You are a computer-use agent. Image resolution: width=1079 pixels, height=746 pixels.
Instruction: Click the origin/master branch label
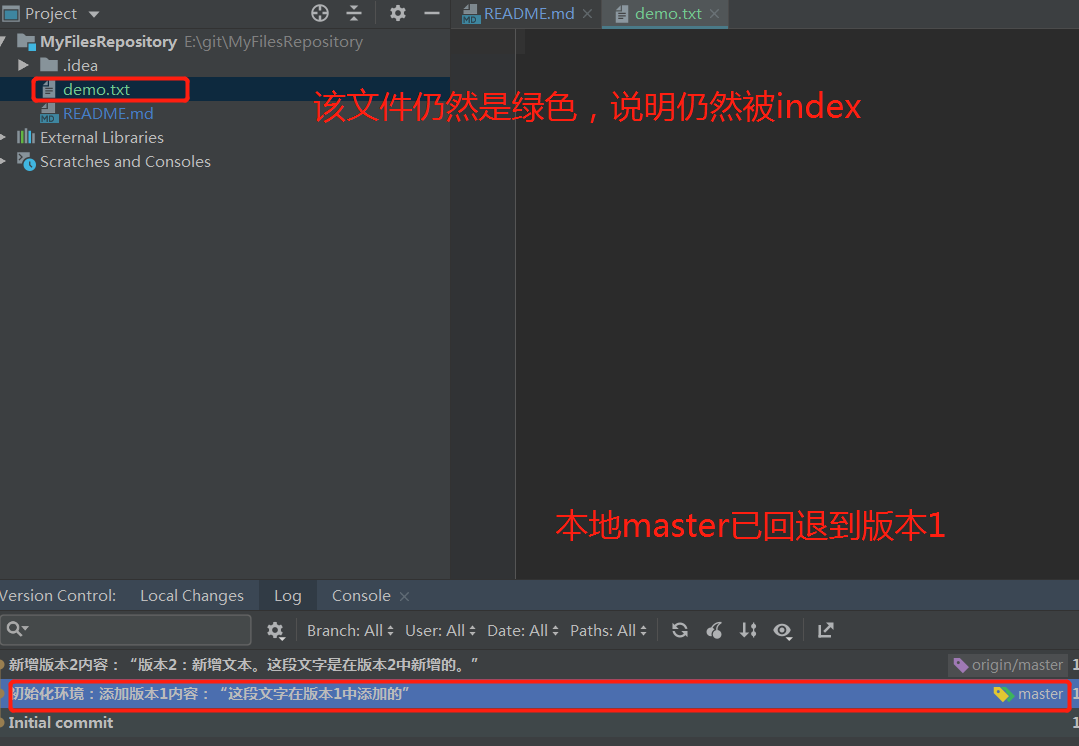1008,664
